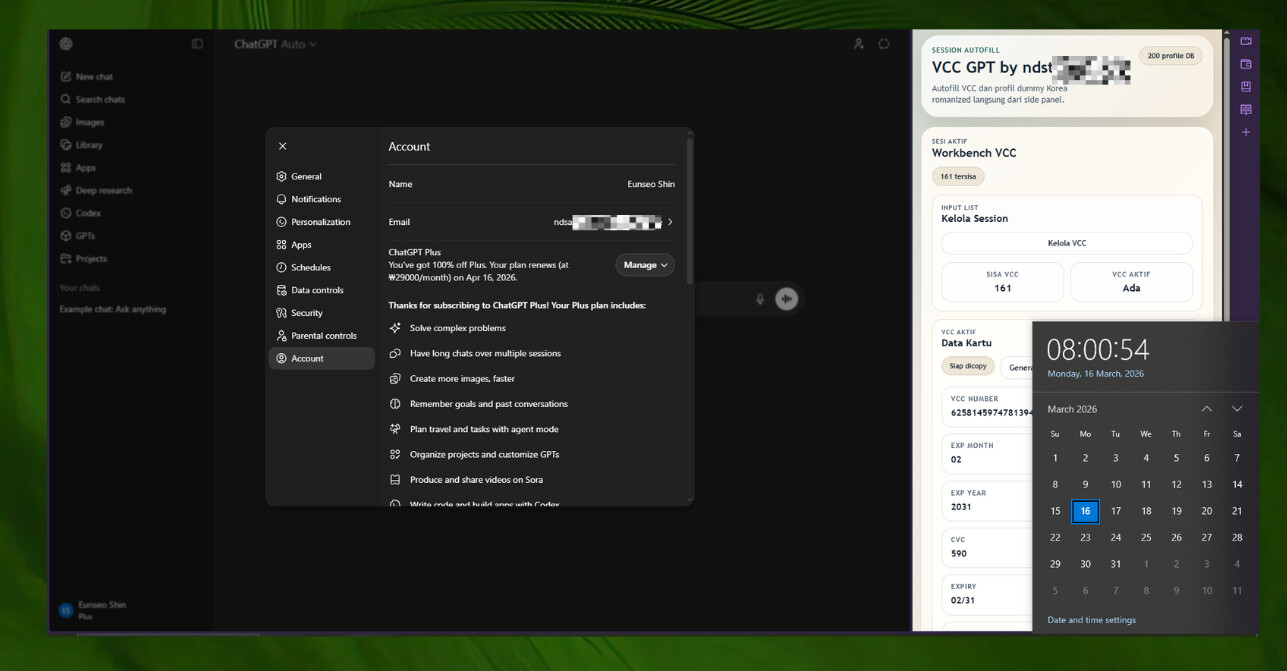Click the Data controls icon in settings

click(x=282, y=290)
